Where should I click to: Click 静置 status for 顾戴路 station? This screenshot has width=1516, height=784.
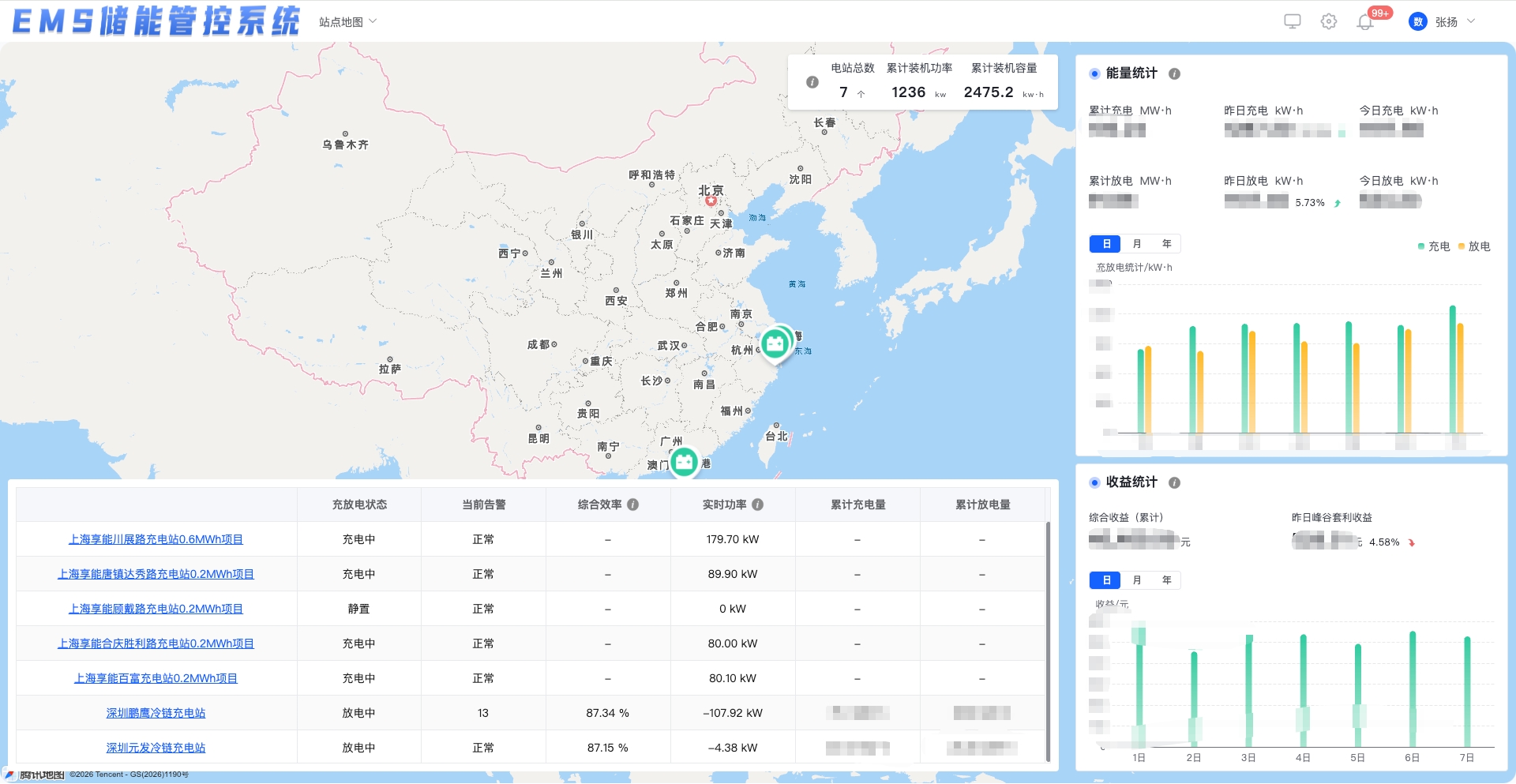[359, 609]
